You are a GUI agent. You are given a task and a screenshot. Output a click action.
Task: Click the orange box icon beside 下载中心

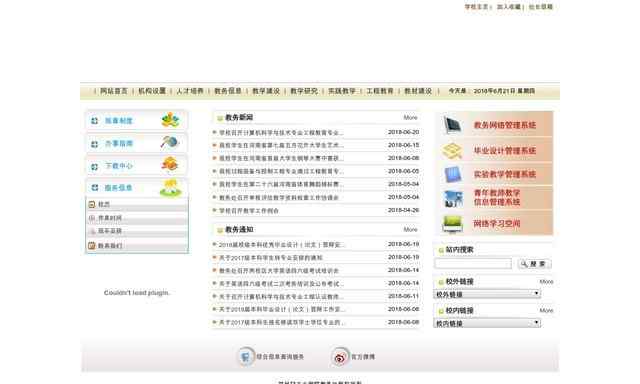coord(170,164)
